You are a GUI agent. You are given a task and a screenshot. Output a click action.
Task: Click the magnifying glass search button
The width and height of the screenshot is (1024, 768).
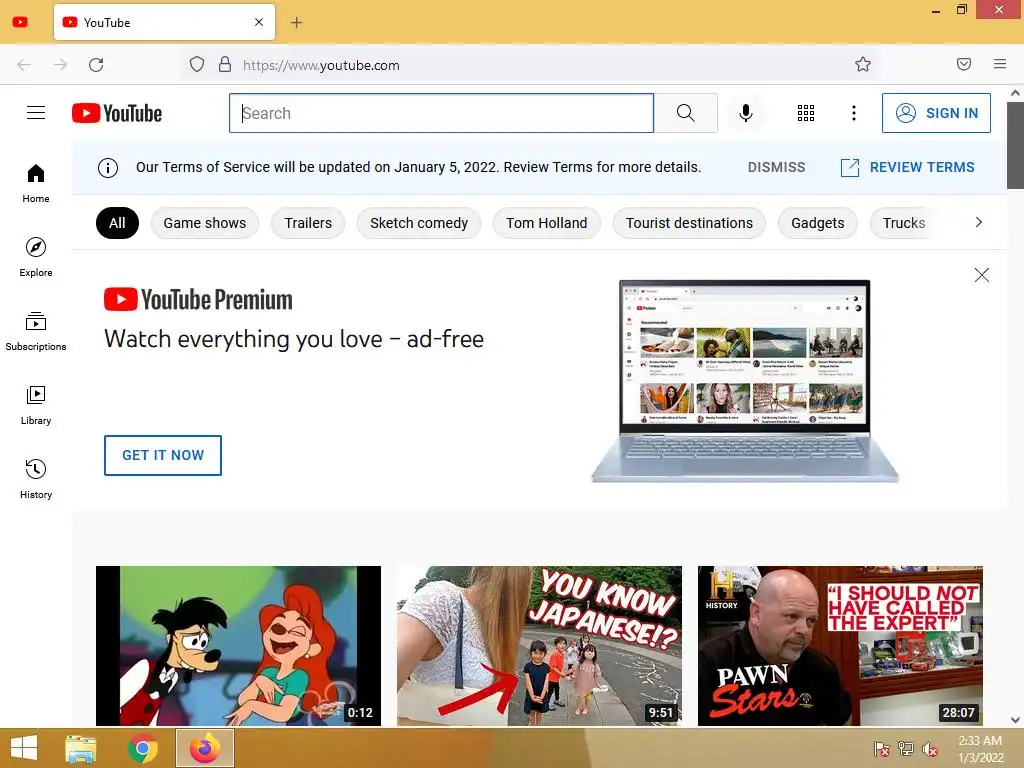click(x=686, y=113)
